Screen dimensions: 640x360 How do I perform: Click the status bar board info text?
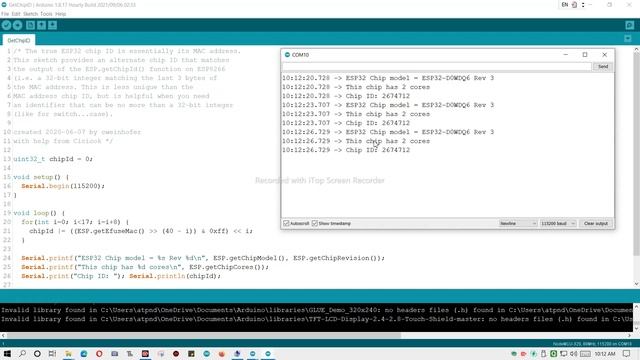[x=592, y=344]
